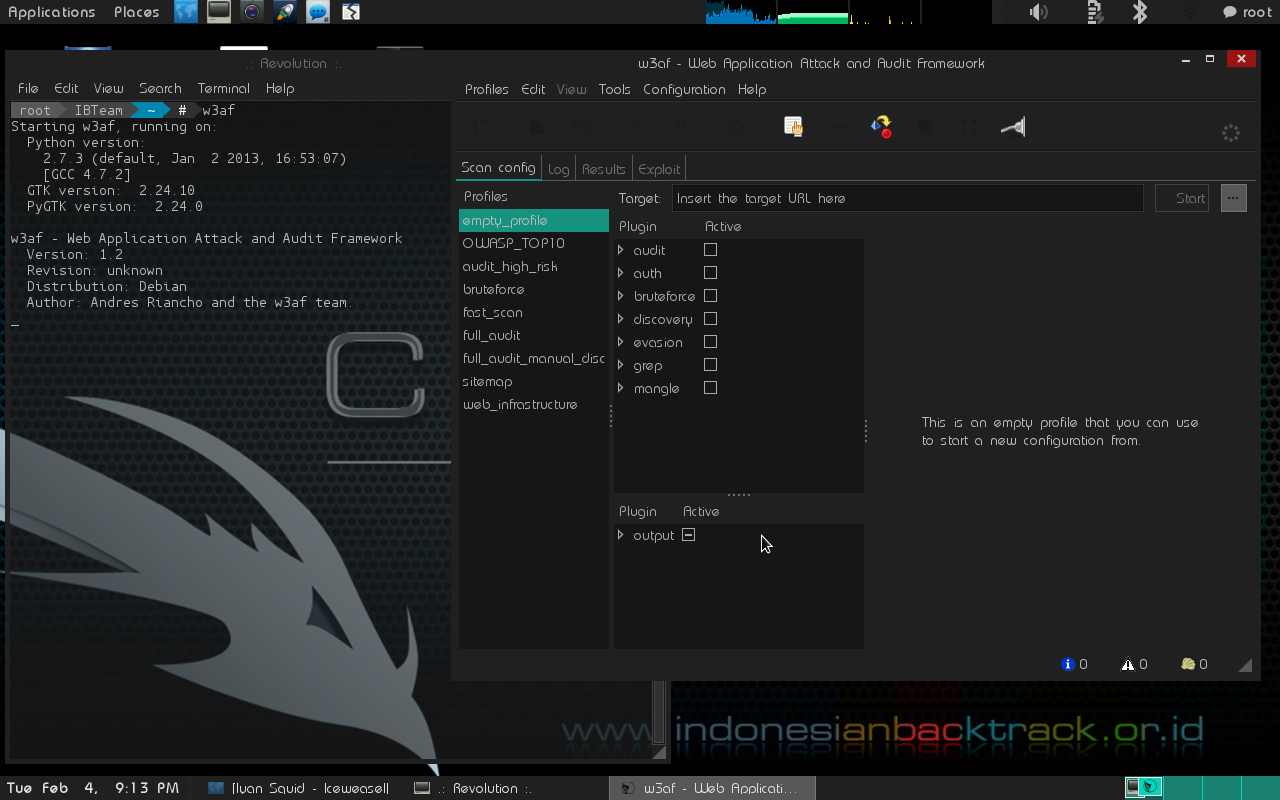
Task: Launch the camera lens icon in top panel
Action: click(x=252, y=12)
